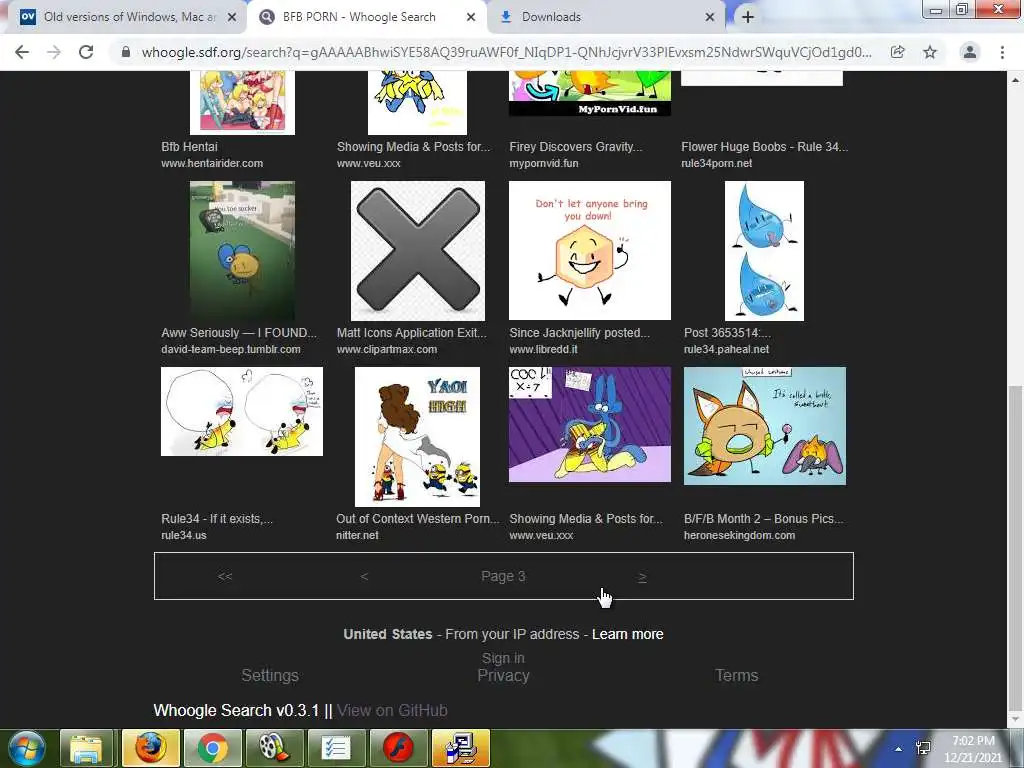This screenshot has width=1024, height=768.
Task: Open Matt Icons Application Exit result title
Action: [411, 332]
